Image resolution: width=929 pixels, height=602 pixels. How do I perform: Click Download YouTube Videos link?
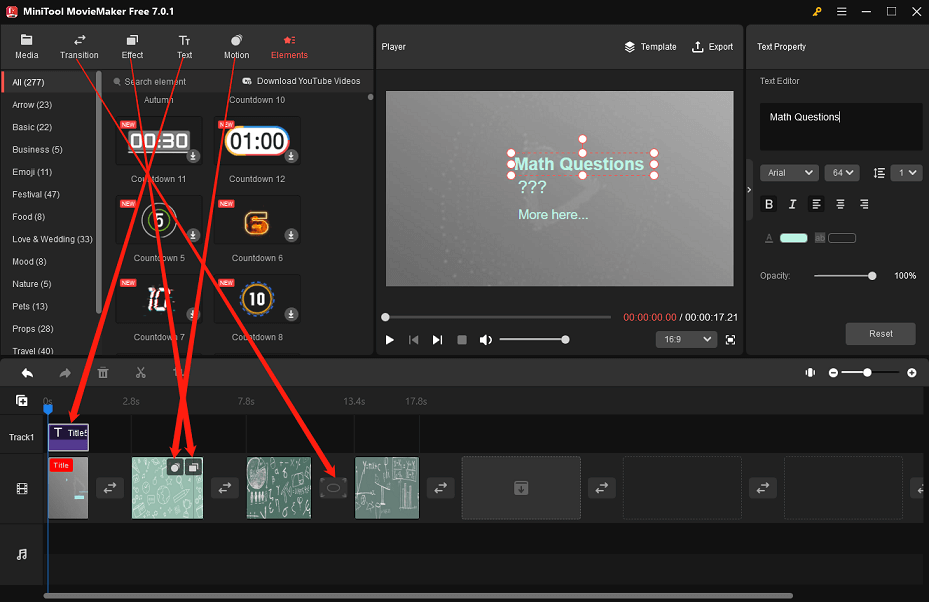pyautogui.click(x=301, y=81)
